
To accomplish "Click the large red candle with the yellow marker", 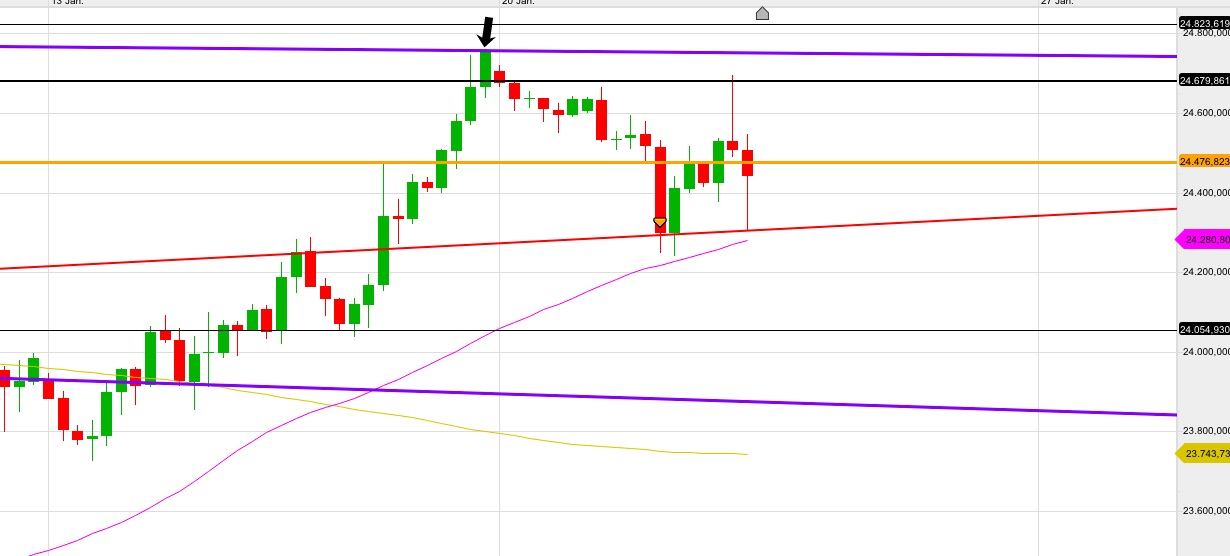I will (660, 190).
